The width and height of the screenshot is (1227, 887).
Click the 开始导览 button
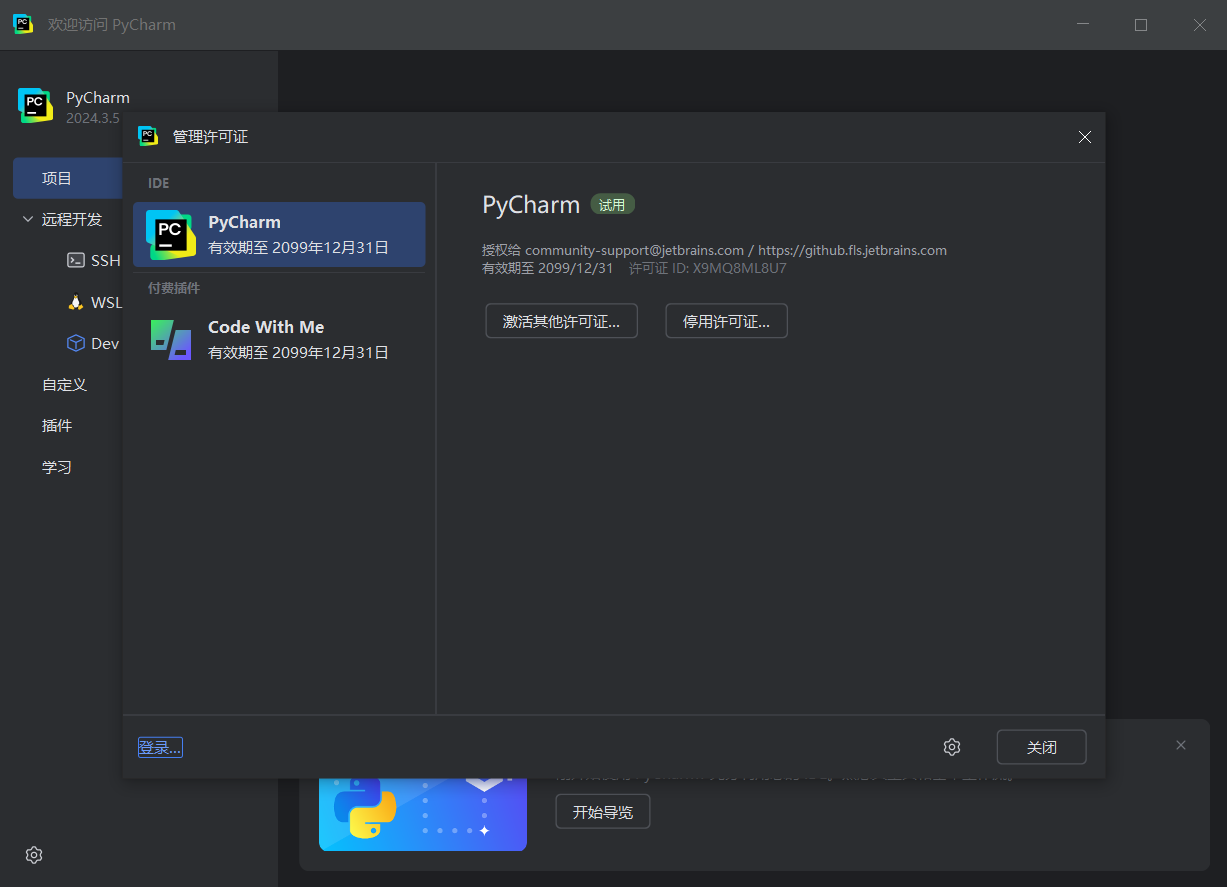(602, 812)
